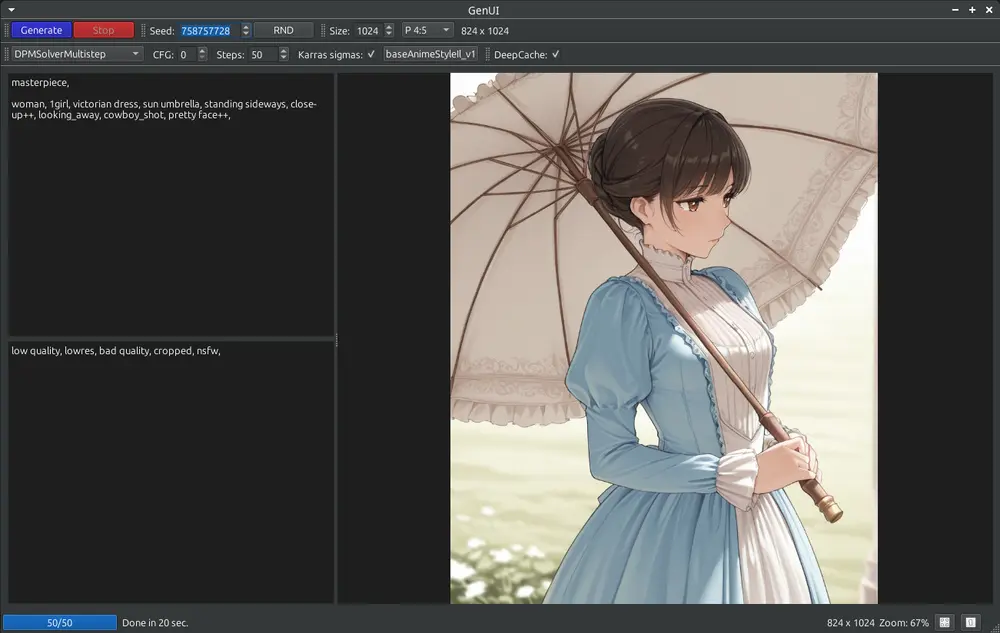This screenshot has width=1000, height=633.
Task: Open the DPMSolverMultistep sampler dropdown
Action: pos(78,54)
